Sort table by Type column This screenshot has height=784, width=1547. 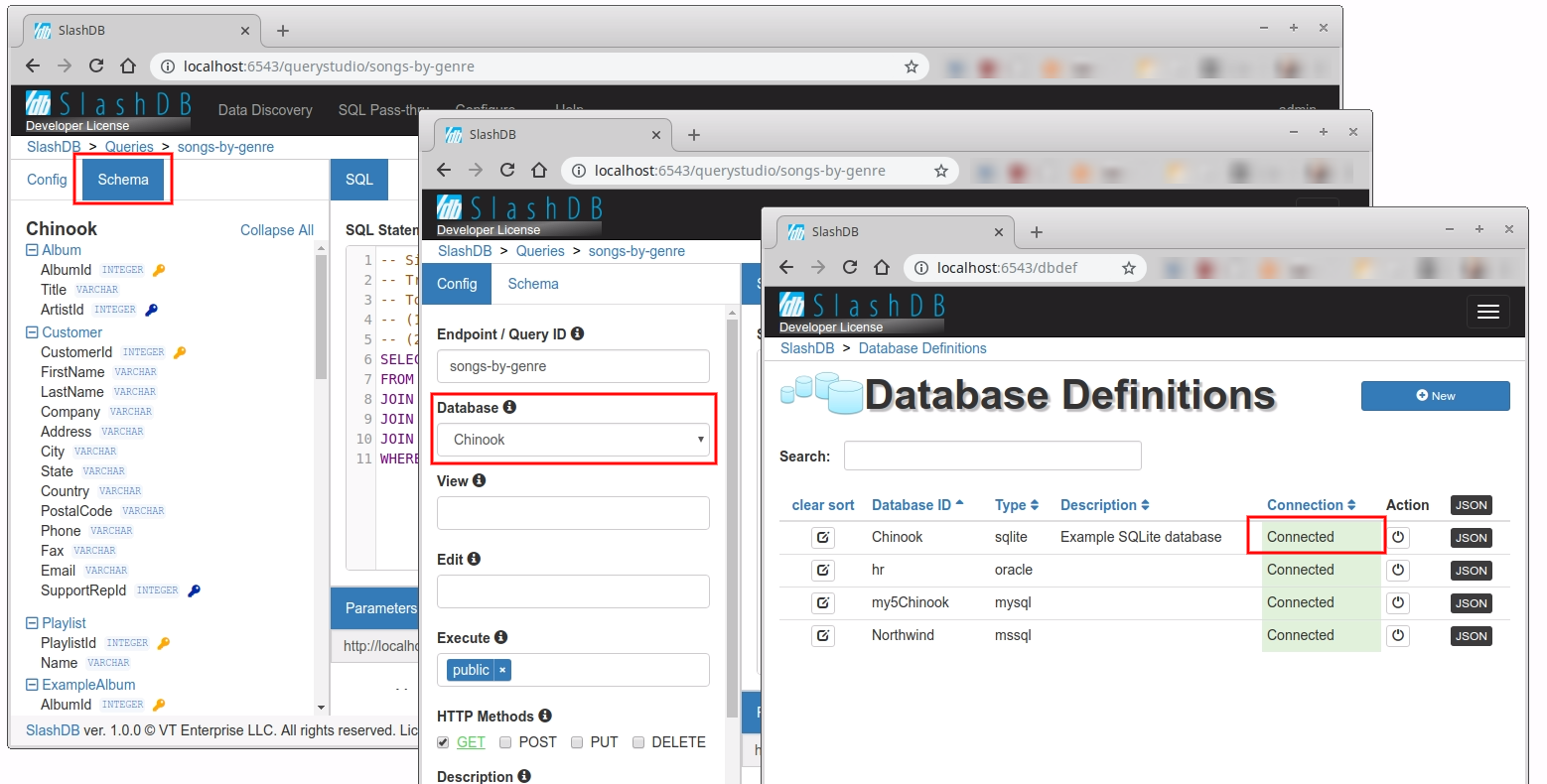tap(1017, 505)
